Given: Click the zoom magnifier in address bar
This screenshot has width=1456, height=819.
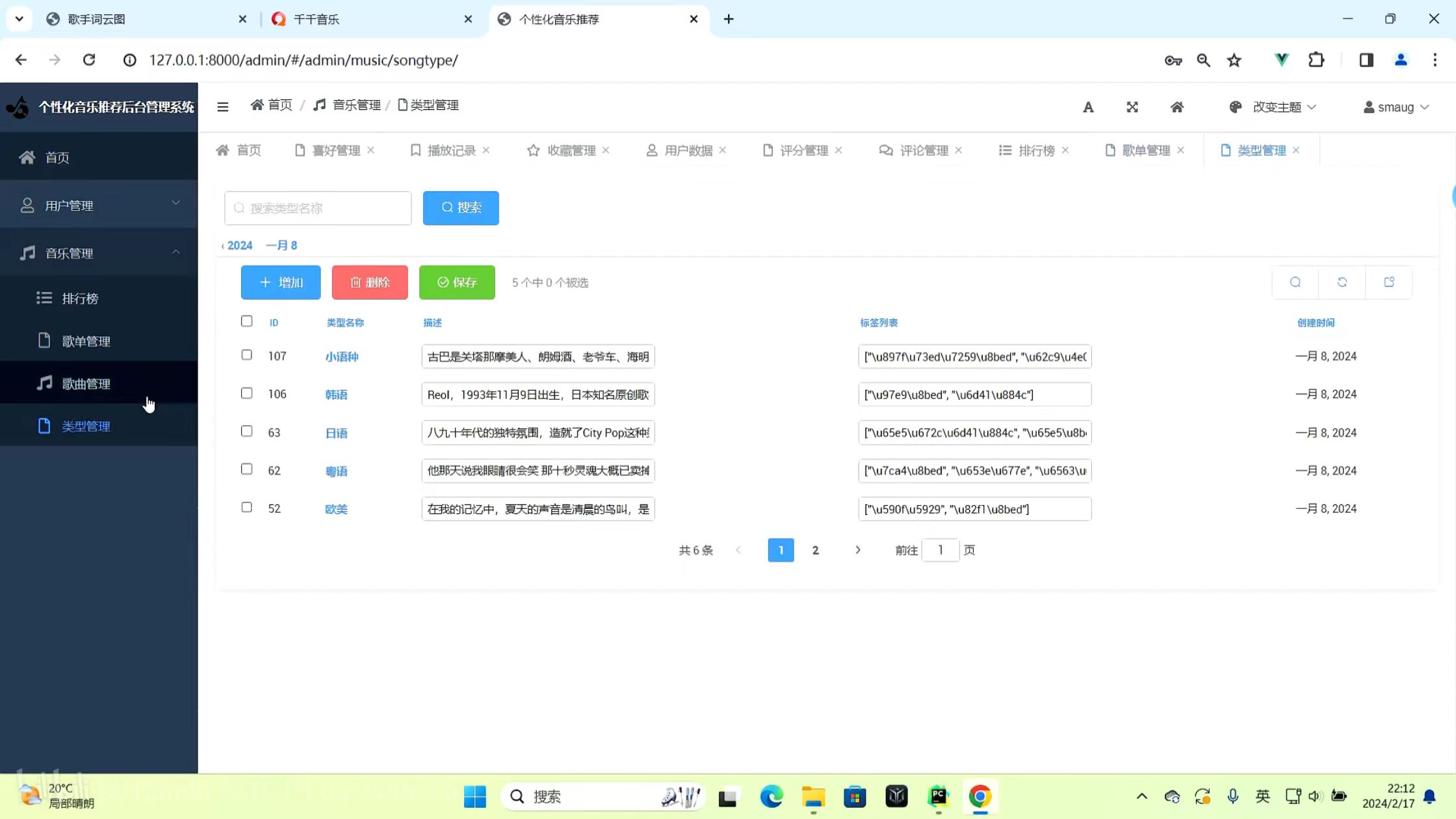Looking at the screenshot, I should (x=1204, y=60).
